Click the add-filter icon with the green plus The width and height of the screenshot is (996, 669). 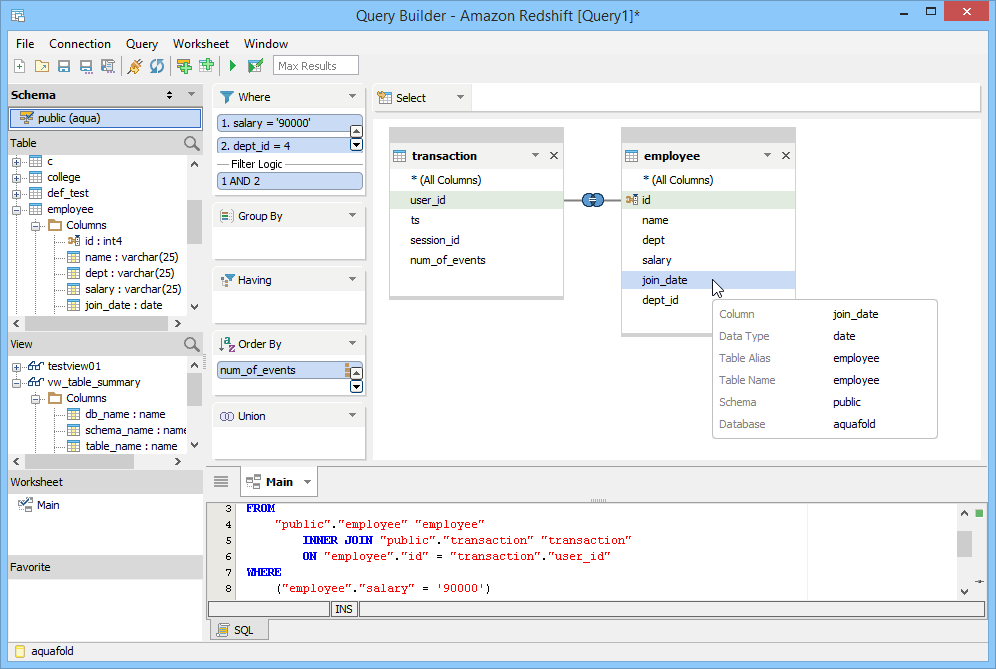184,66
